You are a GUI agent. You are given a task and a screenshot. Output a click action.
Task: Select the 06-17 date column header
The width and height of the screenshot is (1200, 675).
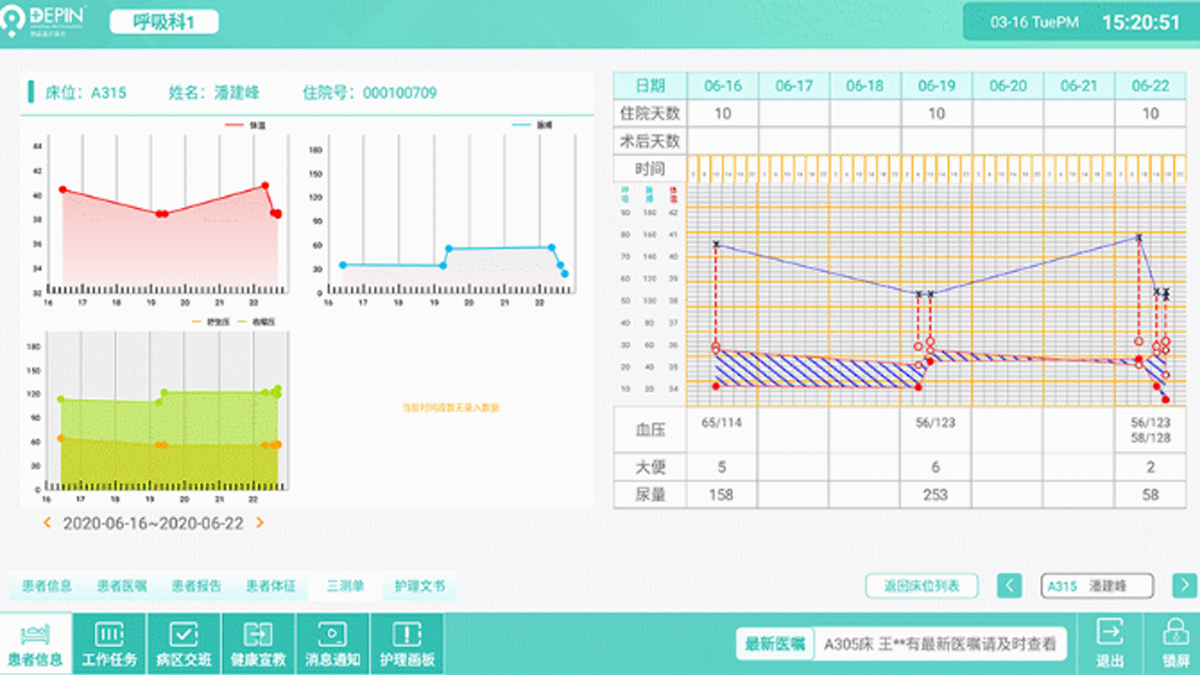[x=794, y=86]
